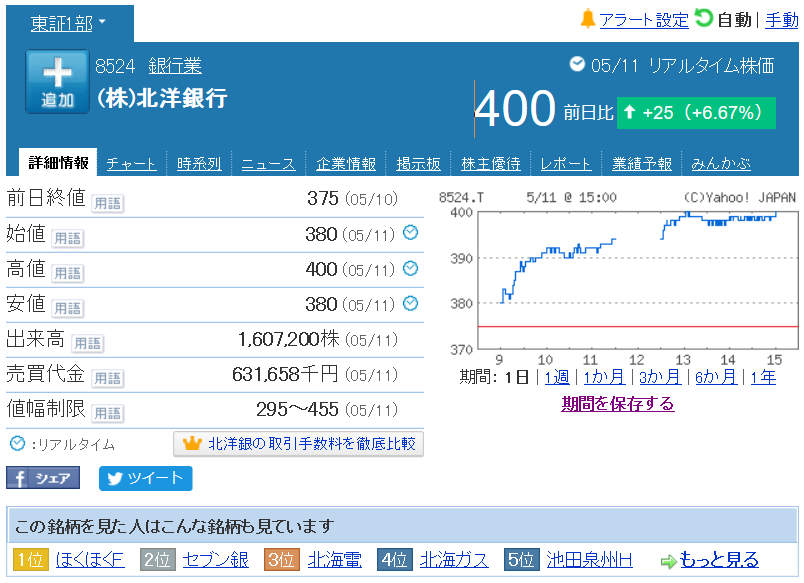
Task: Open the 池田泉州H stock link
Action: click(589, 559)
